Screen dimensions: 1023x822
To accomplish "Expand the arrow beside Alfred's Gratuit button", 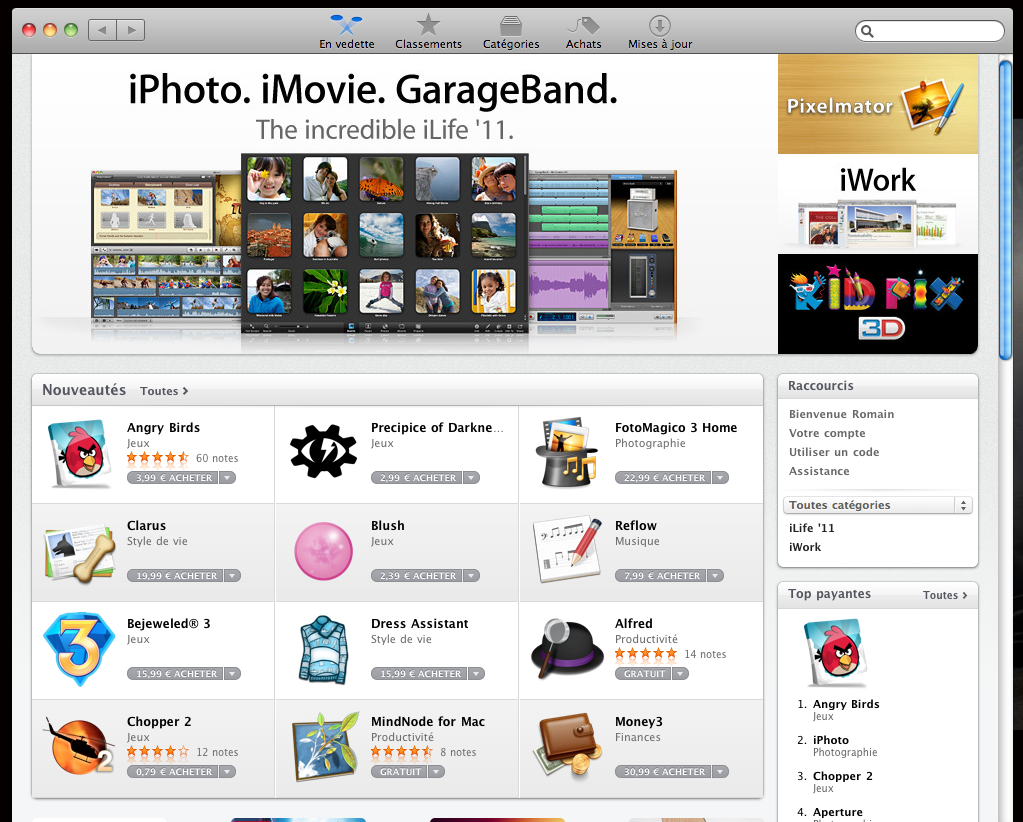I will [x=680, y=673].
